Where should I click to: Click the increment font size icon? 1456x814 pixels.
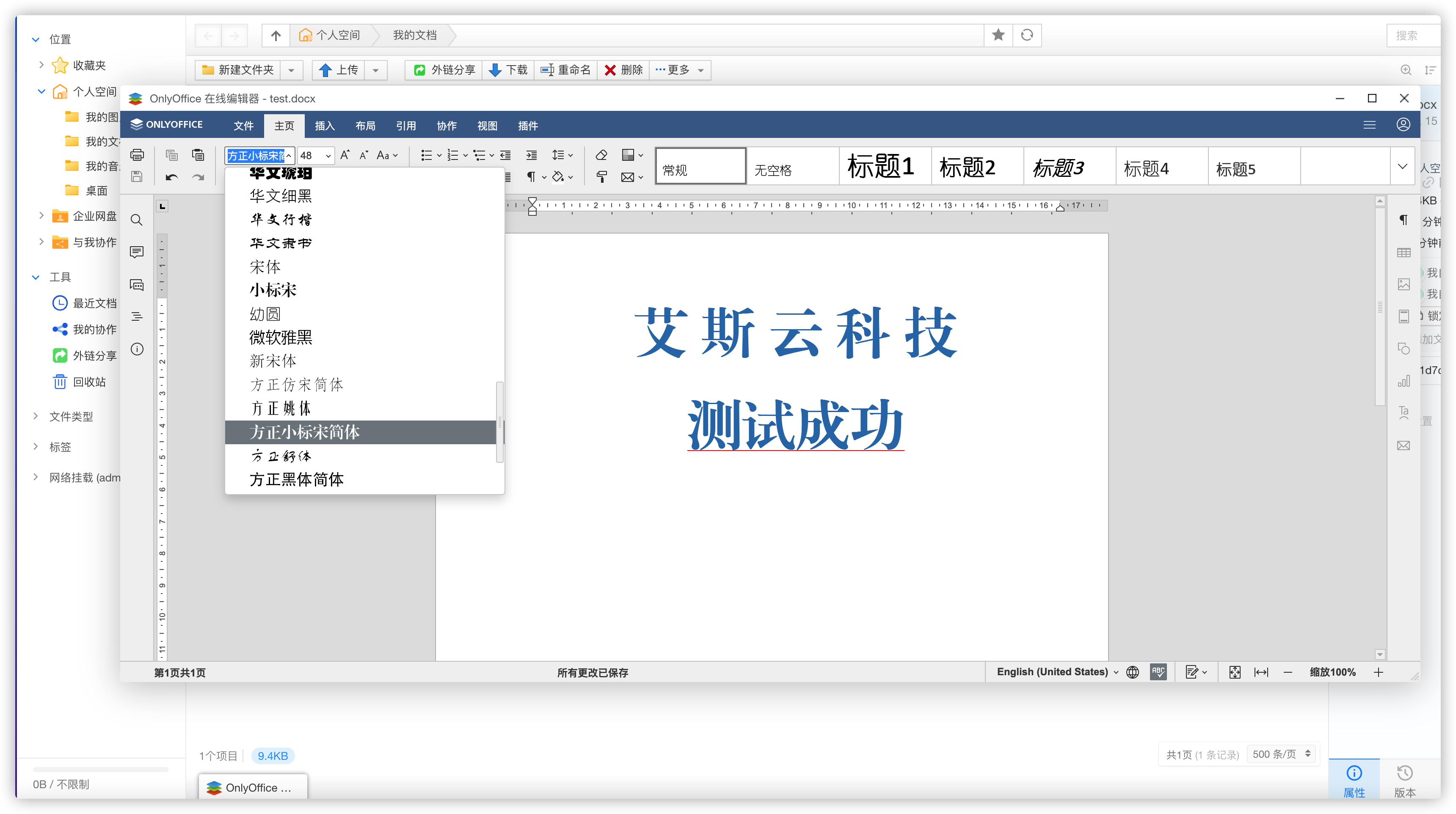[345, 155]
